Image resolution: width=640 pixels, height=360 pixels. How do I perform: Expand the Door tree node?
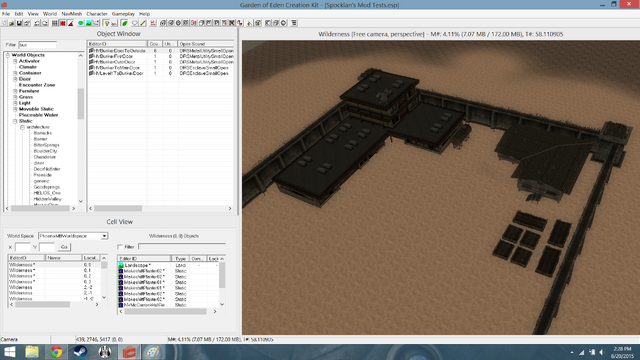15,79
